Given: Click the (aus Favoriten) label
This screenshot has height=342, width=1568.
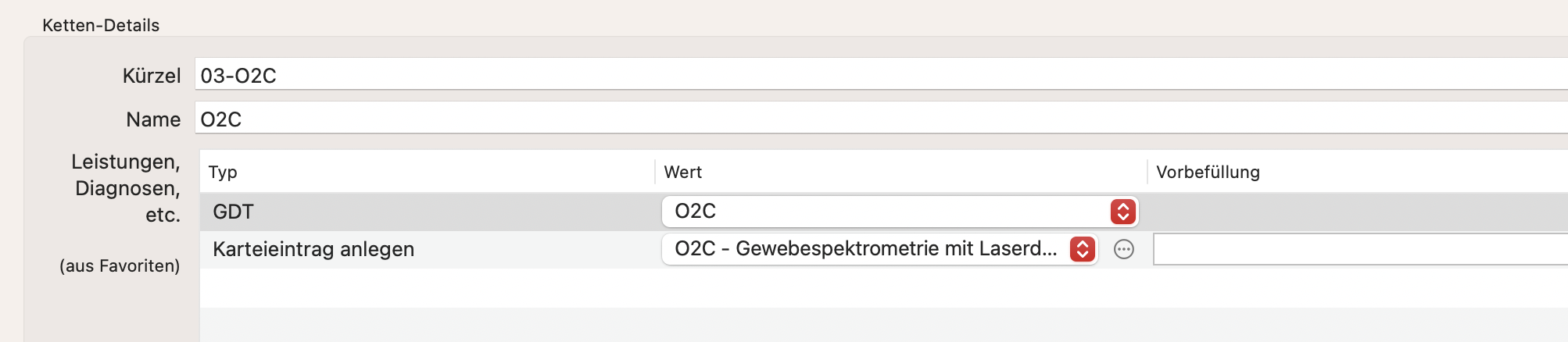Looking at the screenshot, I should [x=120, y=266].
